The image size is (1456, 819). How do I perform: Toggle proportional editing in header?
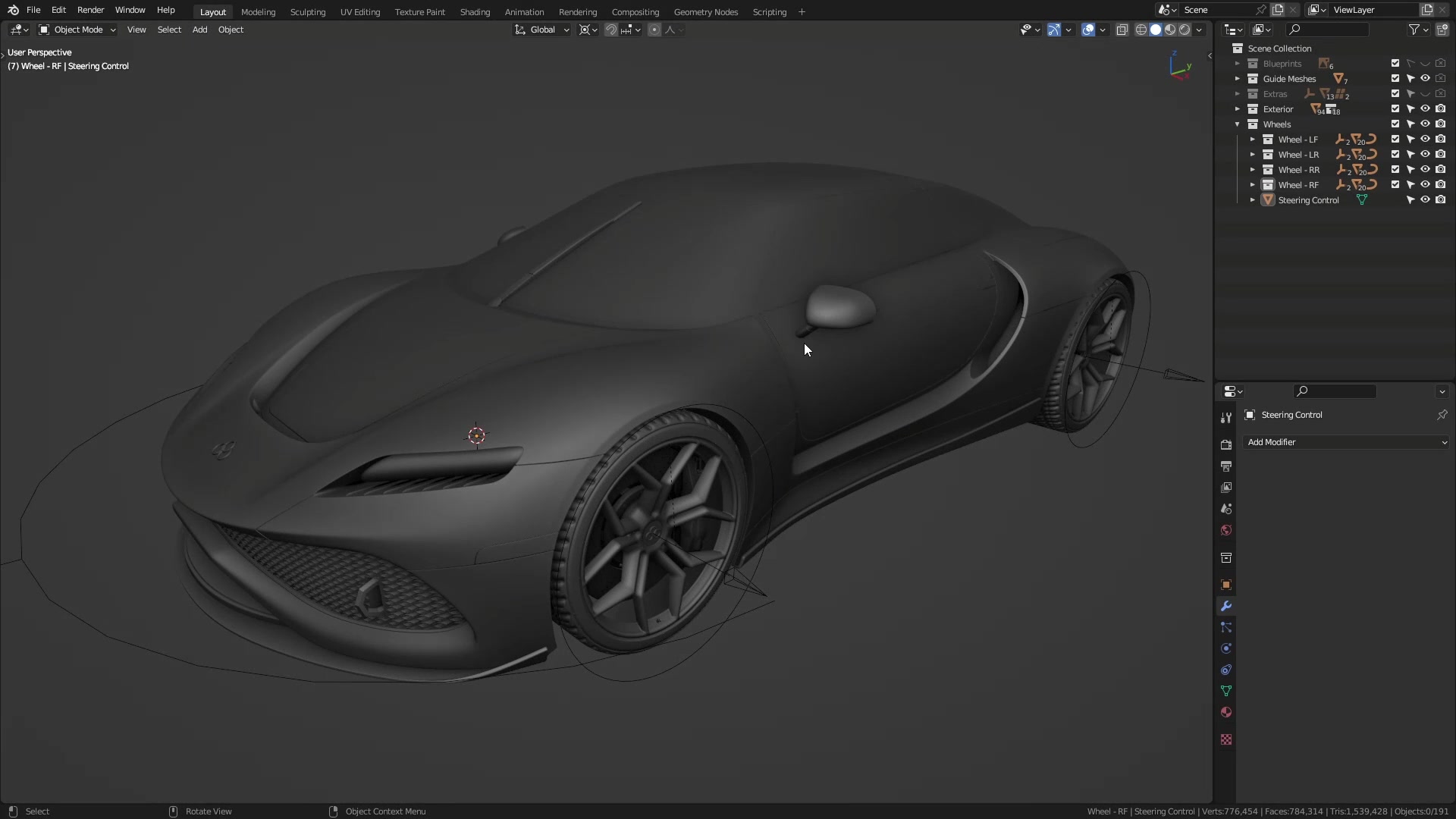(x=654, y=30)
